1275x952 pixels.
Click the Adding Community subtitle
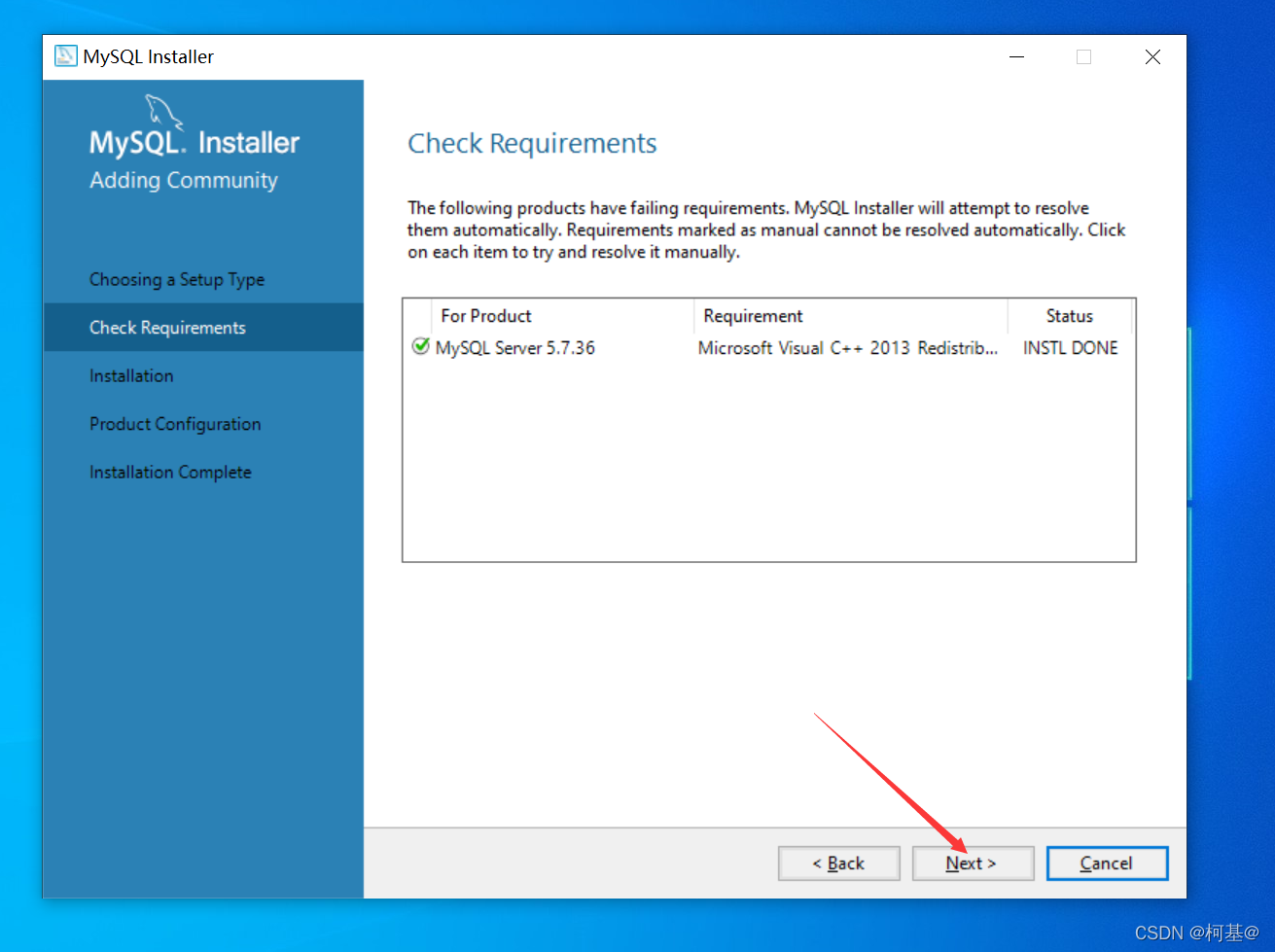click(x=184, y=180)
